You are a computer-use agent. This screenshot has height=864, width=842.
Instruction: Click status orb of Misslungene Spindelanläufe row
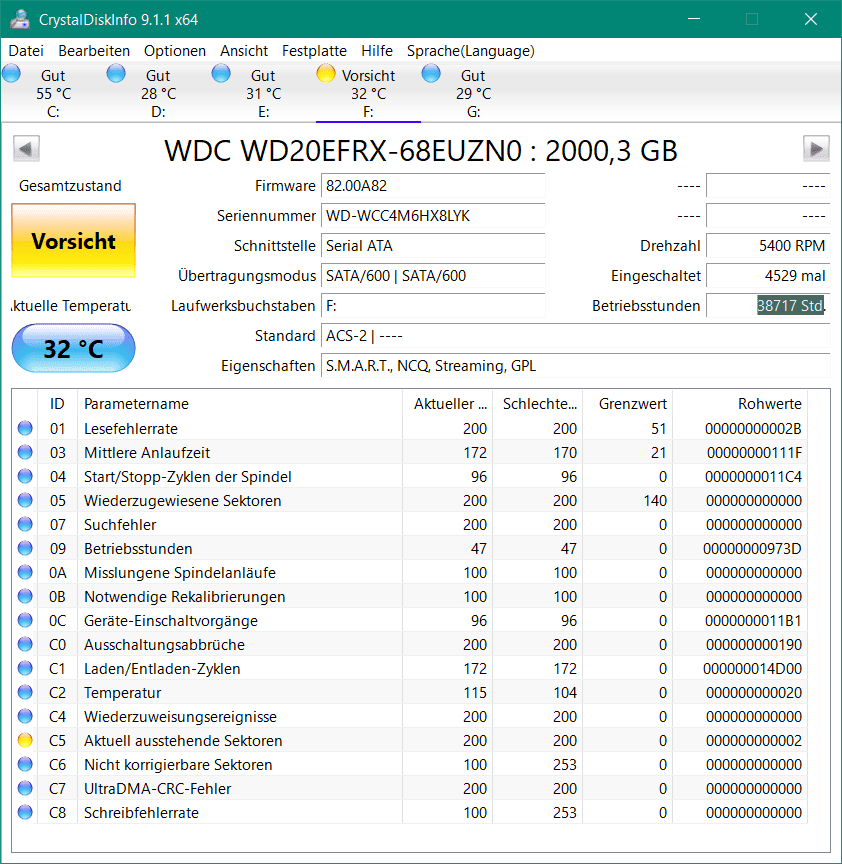pos(25,573)
